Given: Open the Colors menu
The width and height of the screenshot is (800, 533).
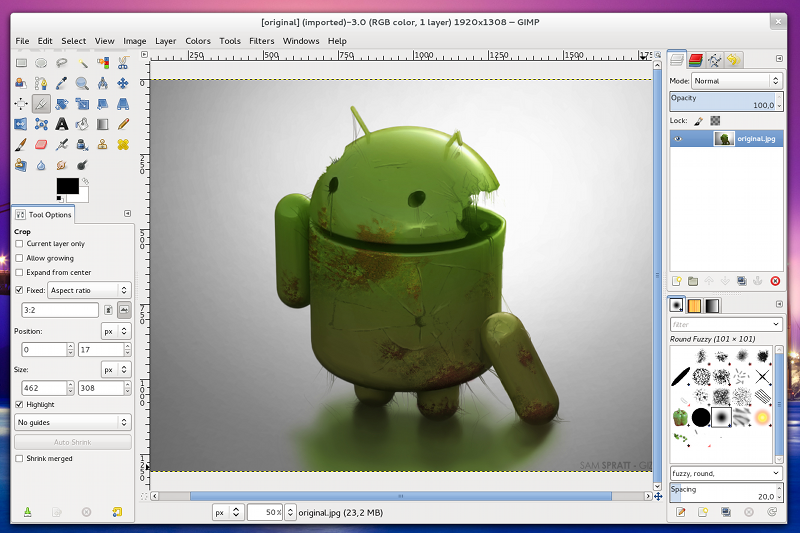Looking at the screenshot, I should pos(198,41).
